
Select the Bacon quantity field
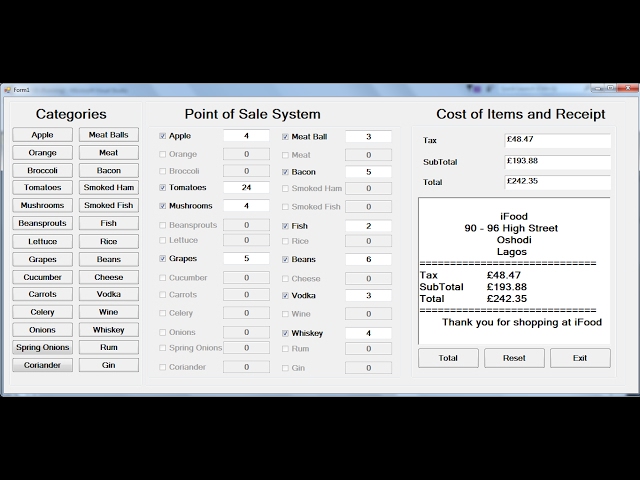coord(369,172)
